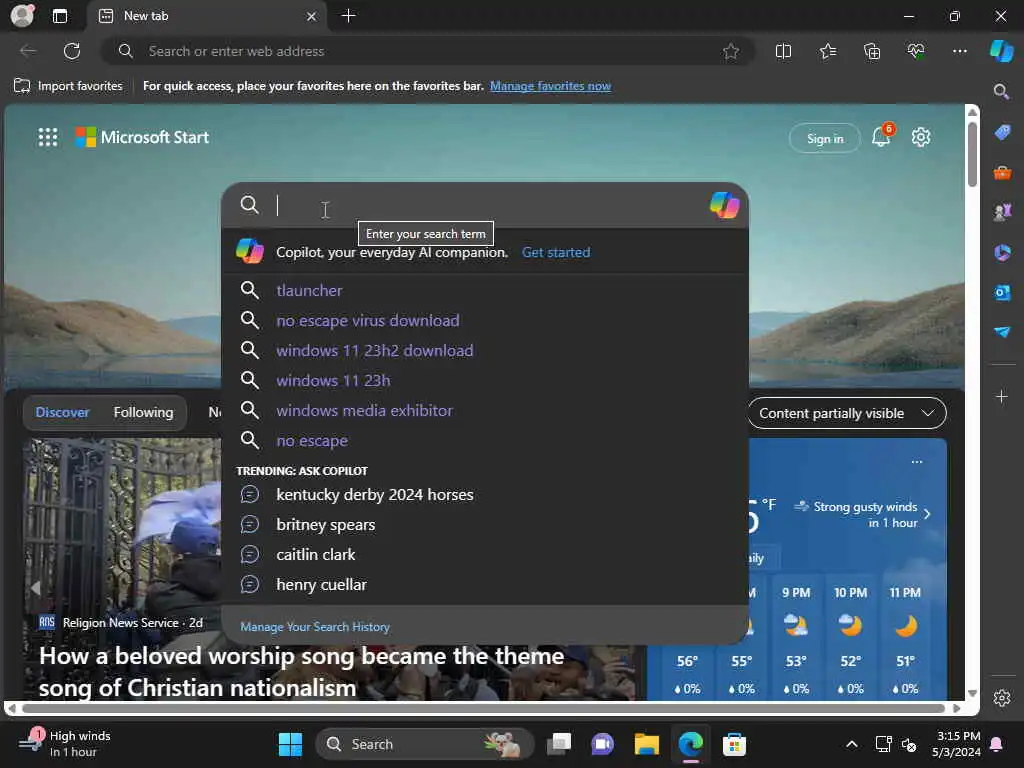This screenshot has width=1024, height=768.
Task: Click the Get started Copilot link
Action: coord(556,252)
